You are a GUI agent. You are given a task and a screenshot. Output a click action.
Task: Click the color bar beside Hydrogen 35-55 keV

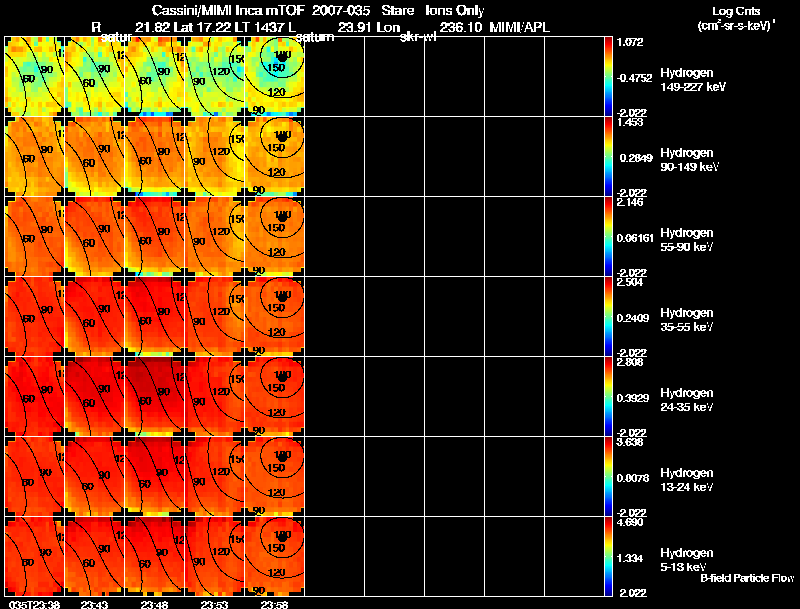(x=608, y=316)
